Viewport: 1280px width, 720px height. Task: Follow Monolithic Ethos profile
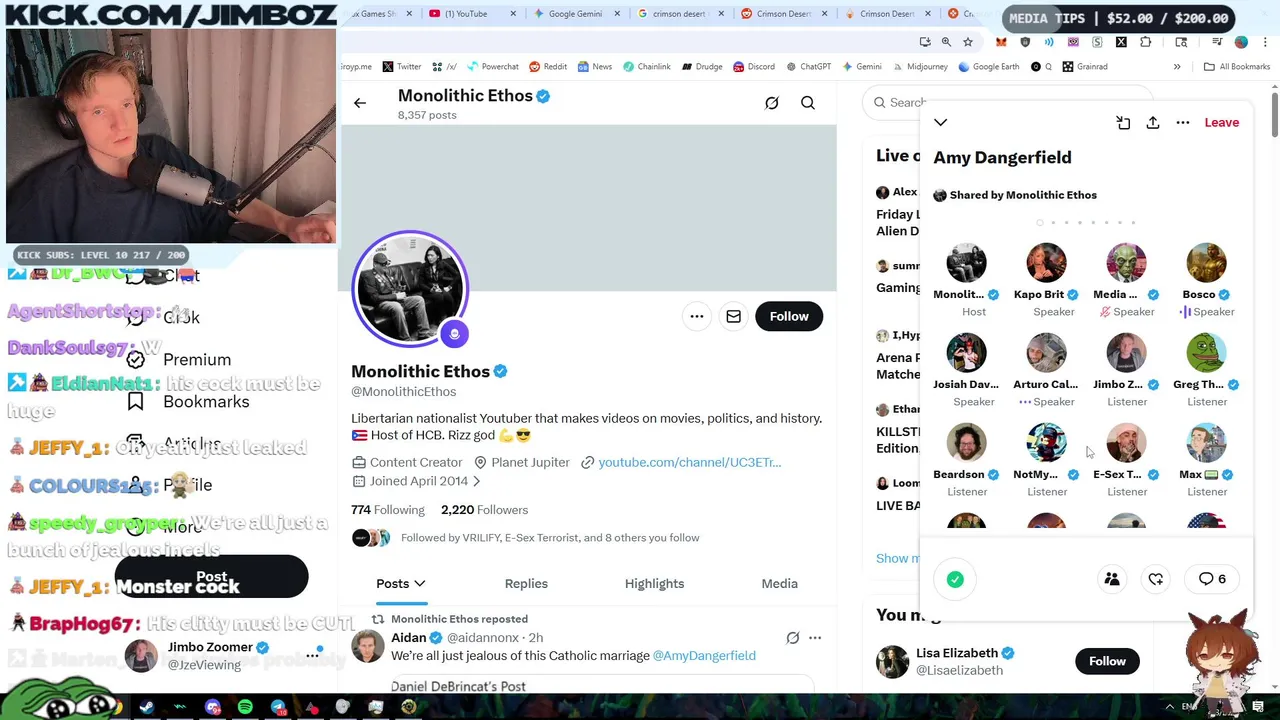tap(789, 316)
